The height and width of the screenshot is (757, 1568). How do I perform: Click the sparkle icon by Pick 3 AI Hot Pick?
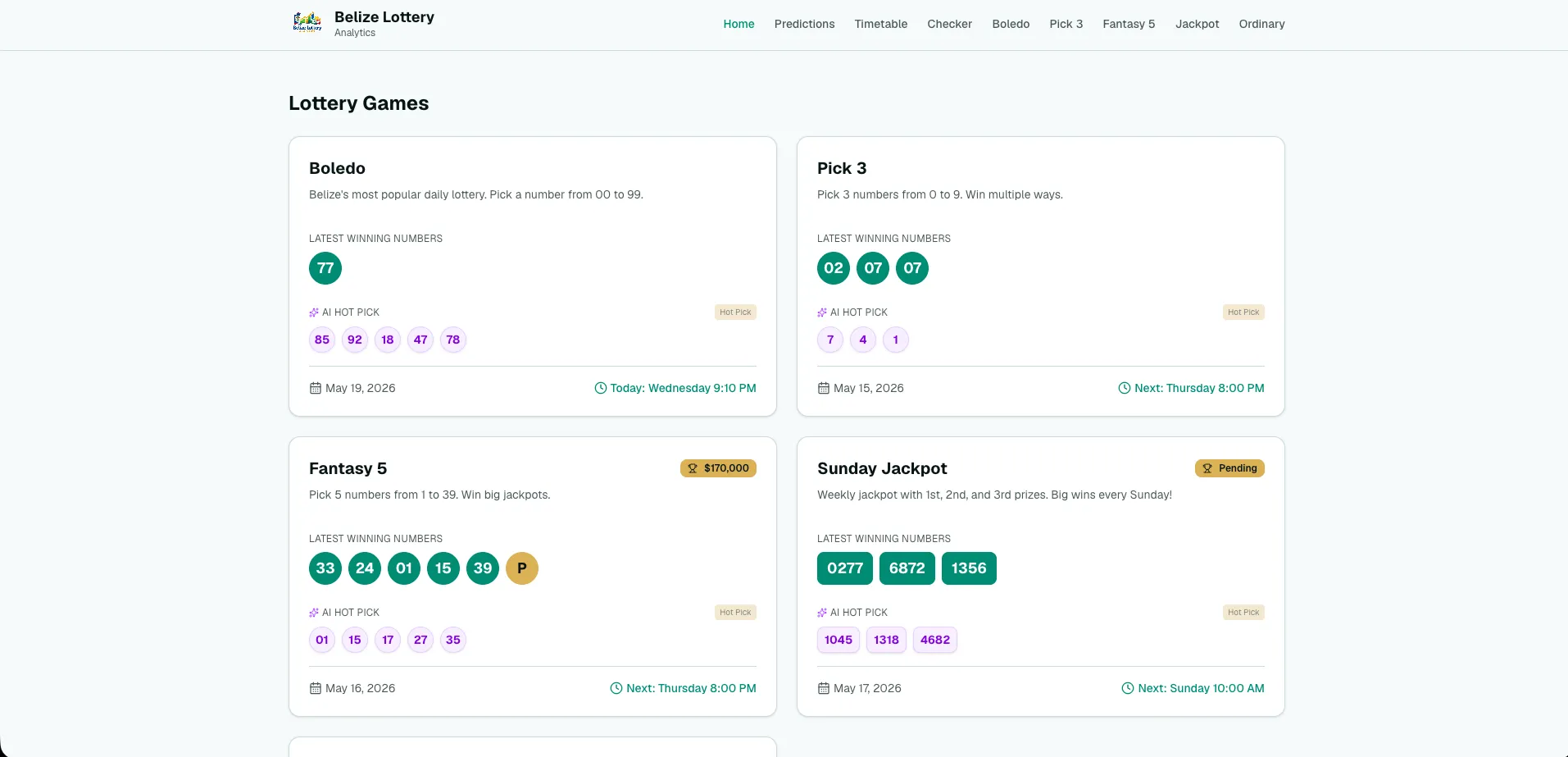pyautogui.click(x=822, y=312)
